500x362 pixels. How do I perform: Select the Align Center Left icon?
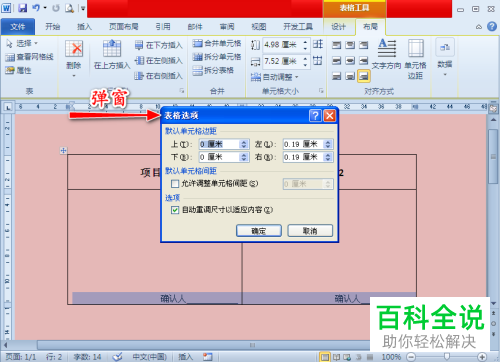pyautogui.click(x=337, y=61)
